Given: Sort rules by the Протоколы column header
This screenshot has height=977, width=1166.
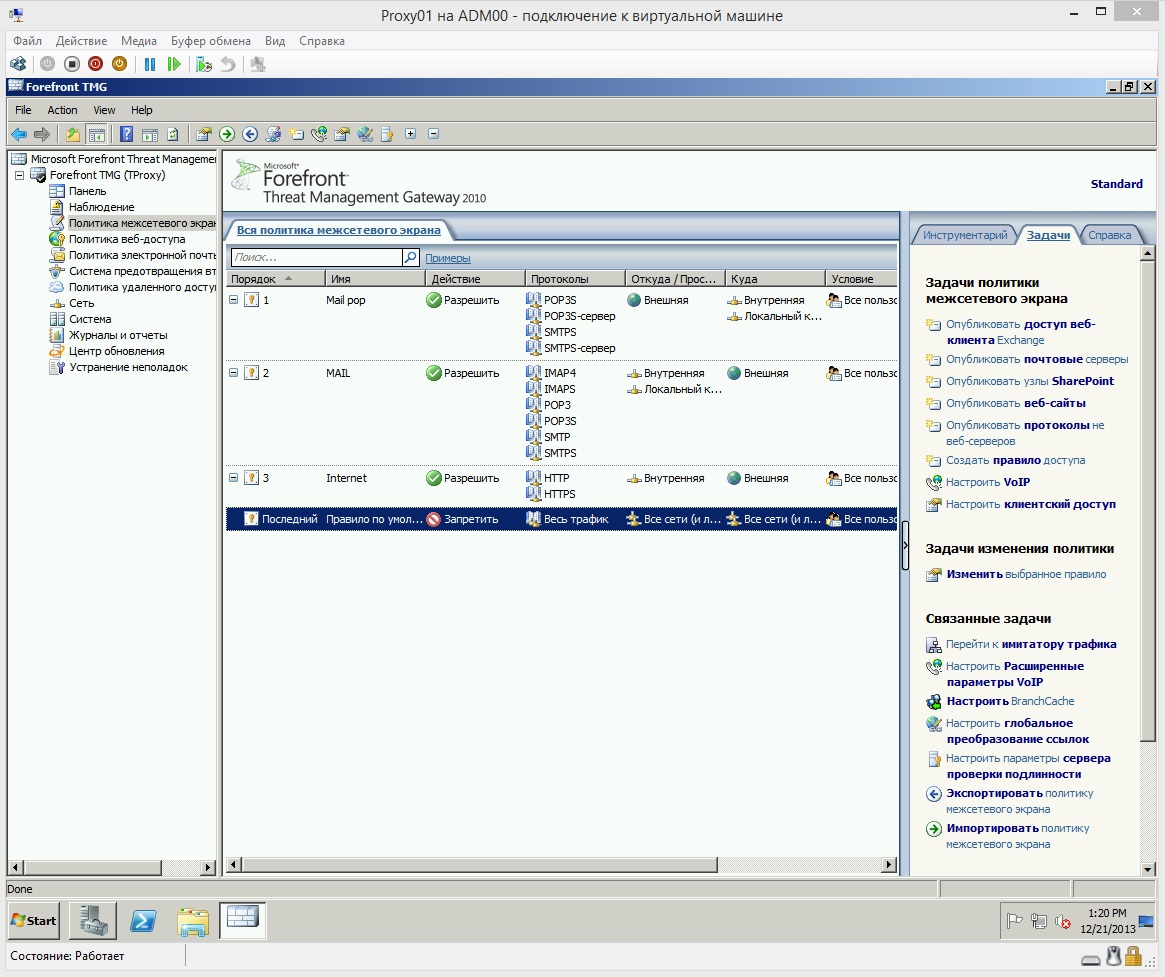Looking at the screenshot, I should [576, 279].
